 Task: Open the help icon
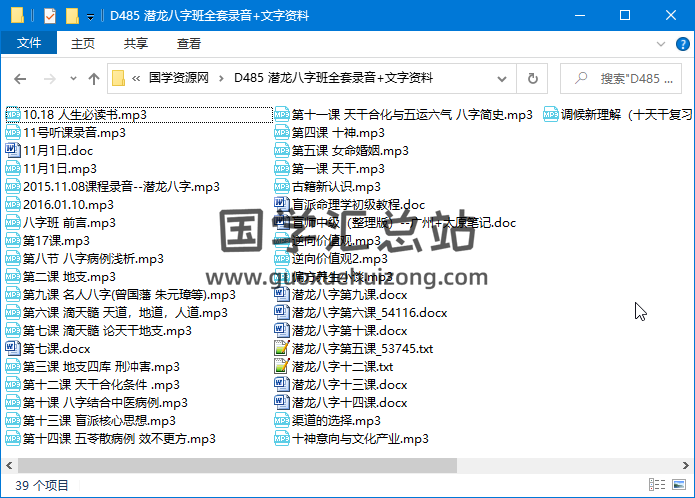(x=682, y=44)
